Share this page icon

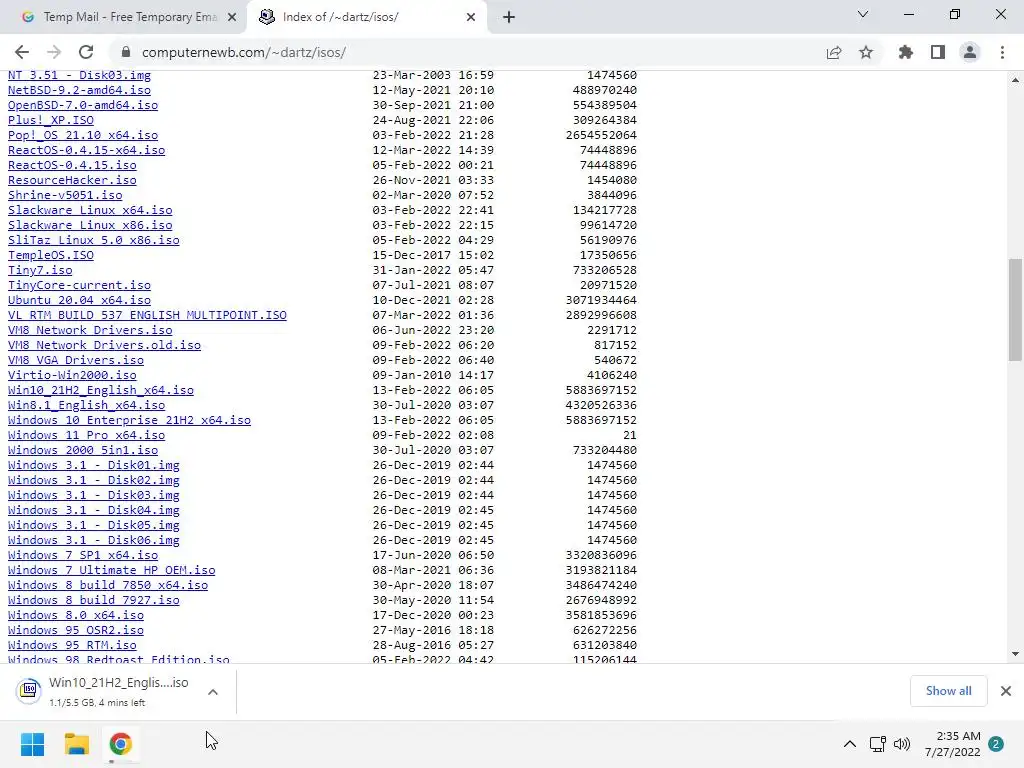[x=834, y=52]
